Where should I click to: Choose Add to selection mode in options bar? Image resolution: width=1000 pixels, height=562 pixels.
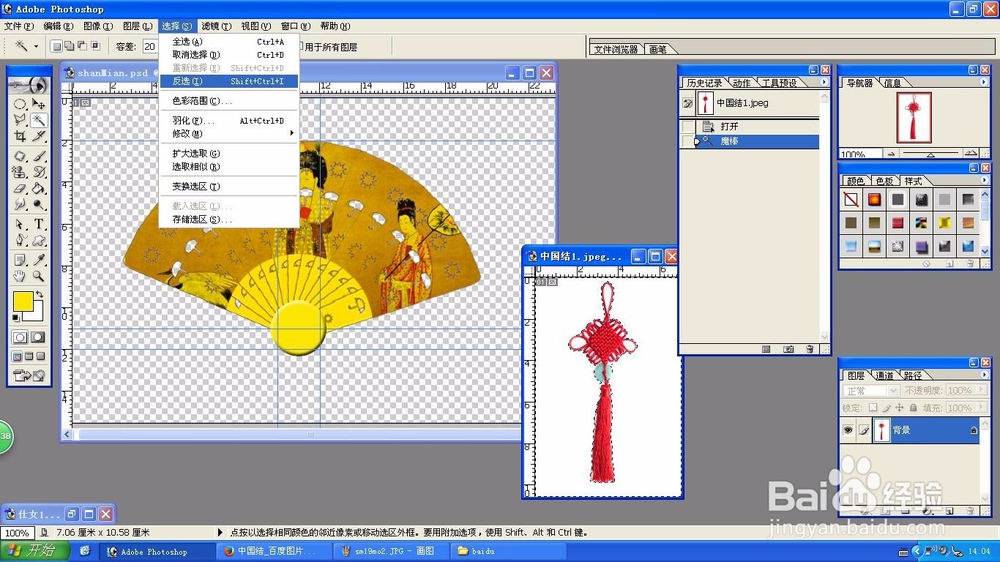(70, 46)
